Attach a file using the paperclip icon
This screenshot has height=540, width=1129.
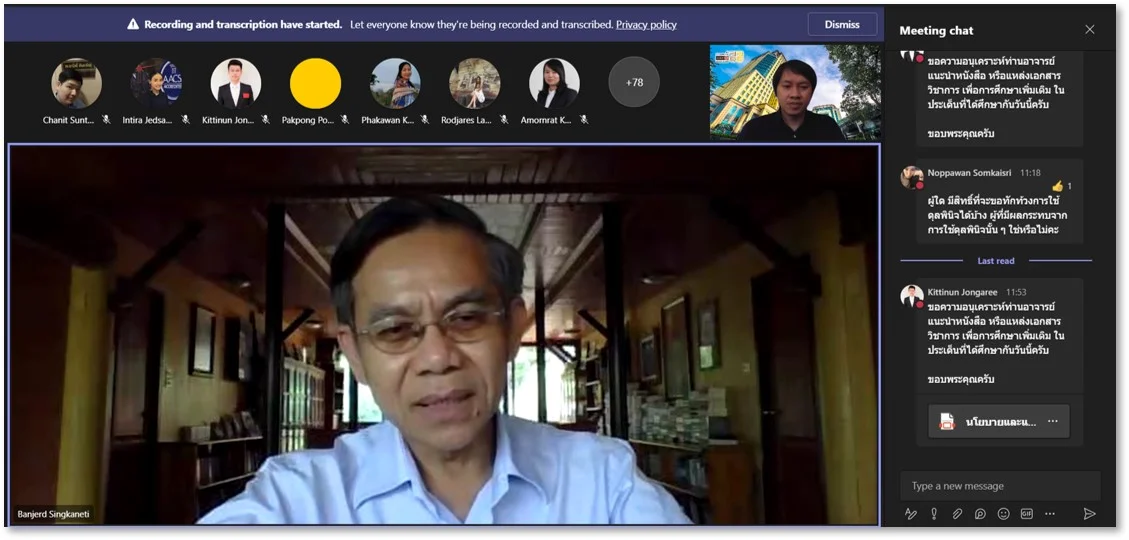pos(957,514)
